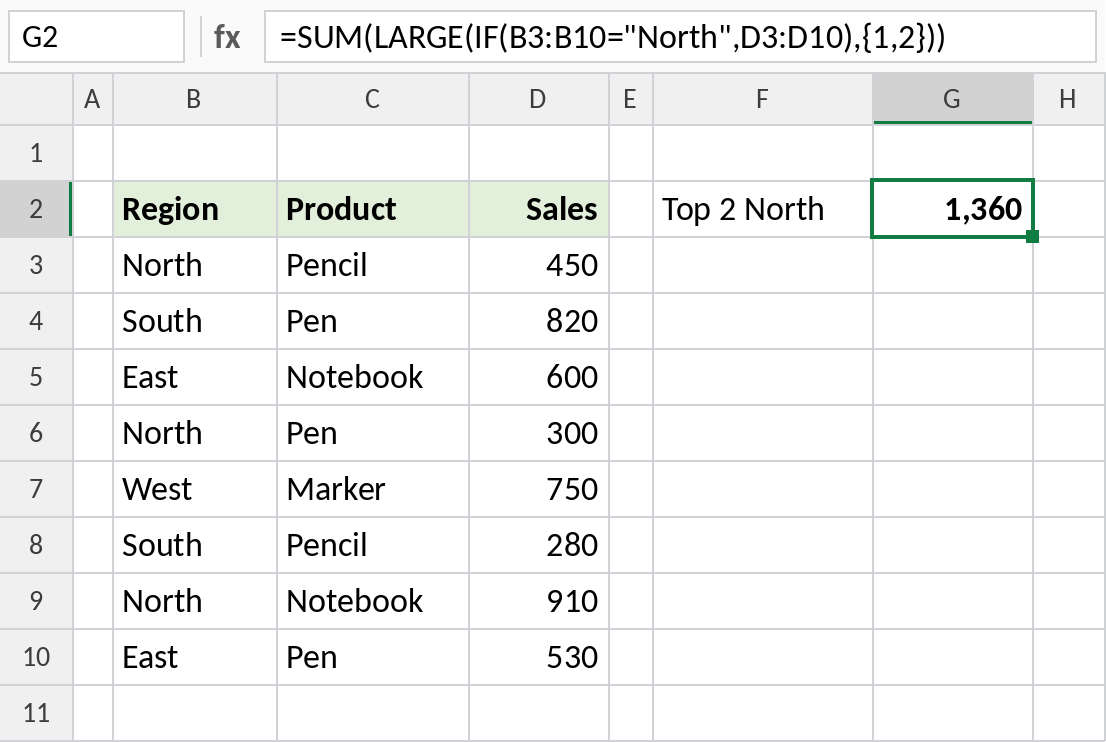The image size is (1106, 742).
Task: Click the Pen cell in row 10
Action: [372, 657]
